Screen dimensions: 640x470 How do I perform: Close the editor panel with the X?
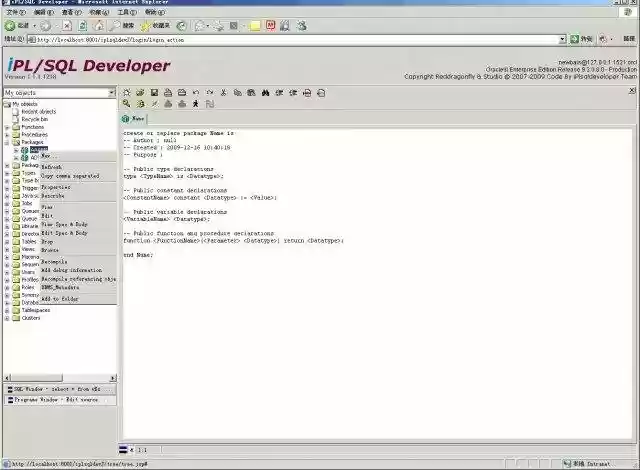(x=632, y=90)
